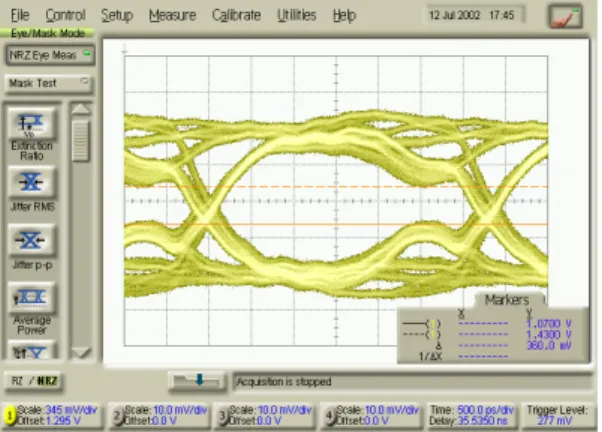Click the Markers tab label
This screenshot has width=602, height=432.
point(507,300)
